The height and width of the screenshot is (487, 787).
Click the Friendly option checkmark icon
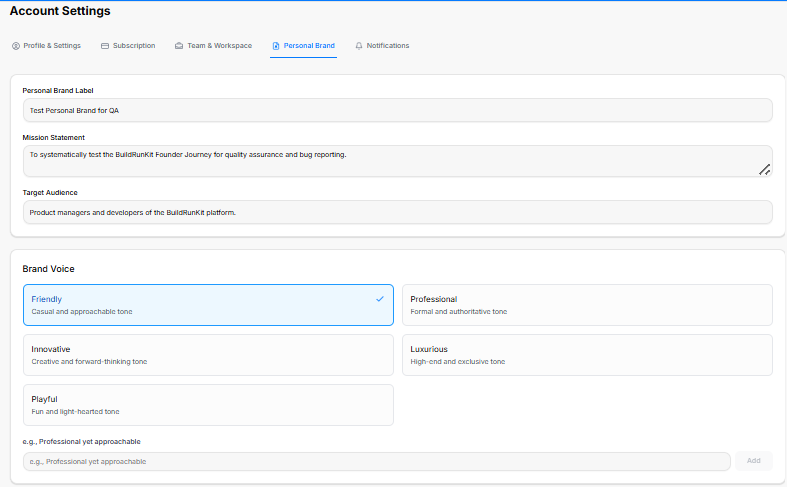380,299
